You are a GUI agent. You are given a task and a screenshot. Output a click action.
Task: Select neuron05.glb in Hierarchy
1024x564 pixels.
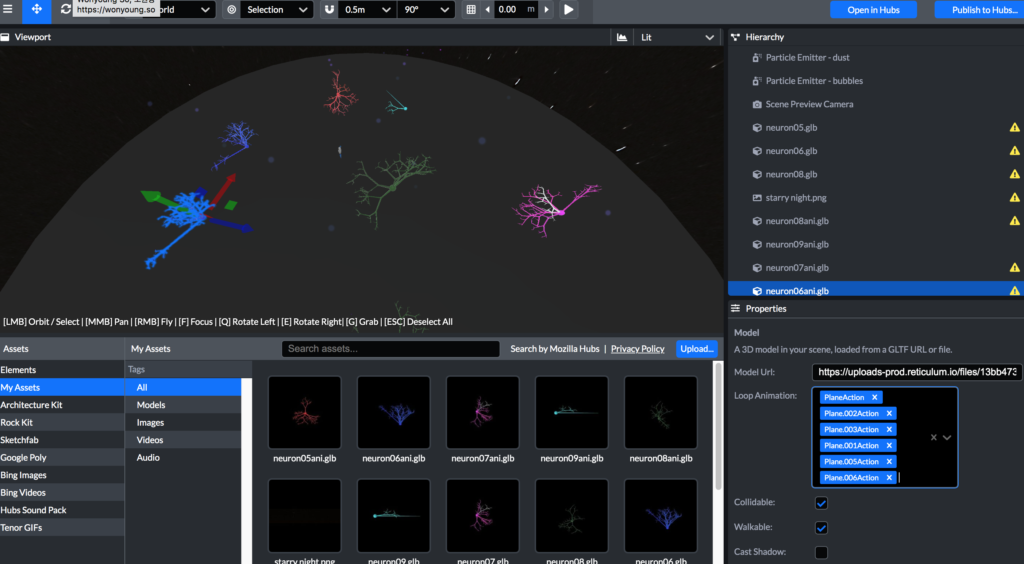pyautogui.click(x=876, y=128)
